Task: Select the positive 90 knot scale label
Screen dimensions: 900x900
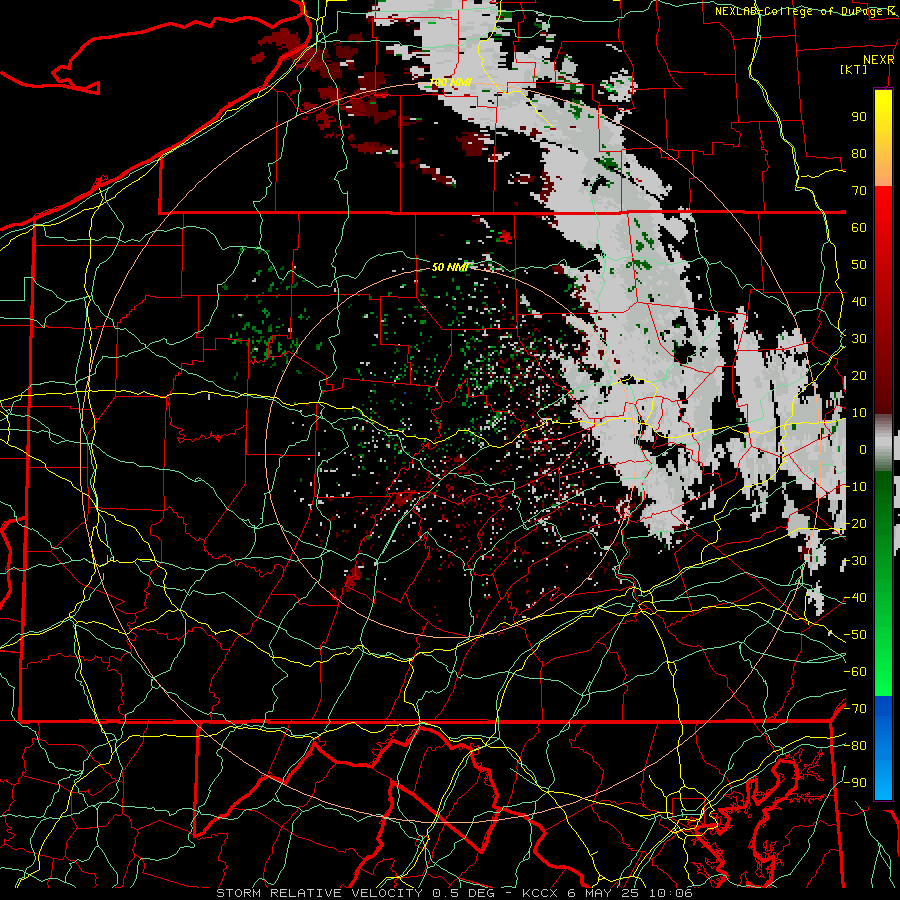Action: (859, 117)
